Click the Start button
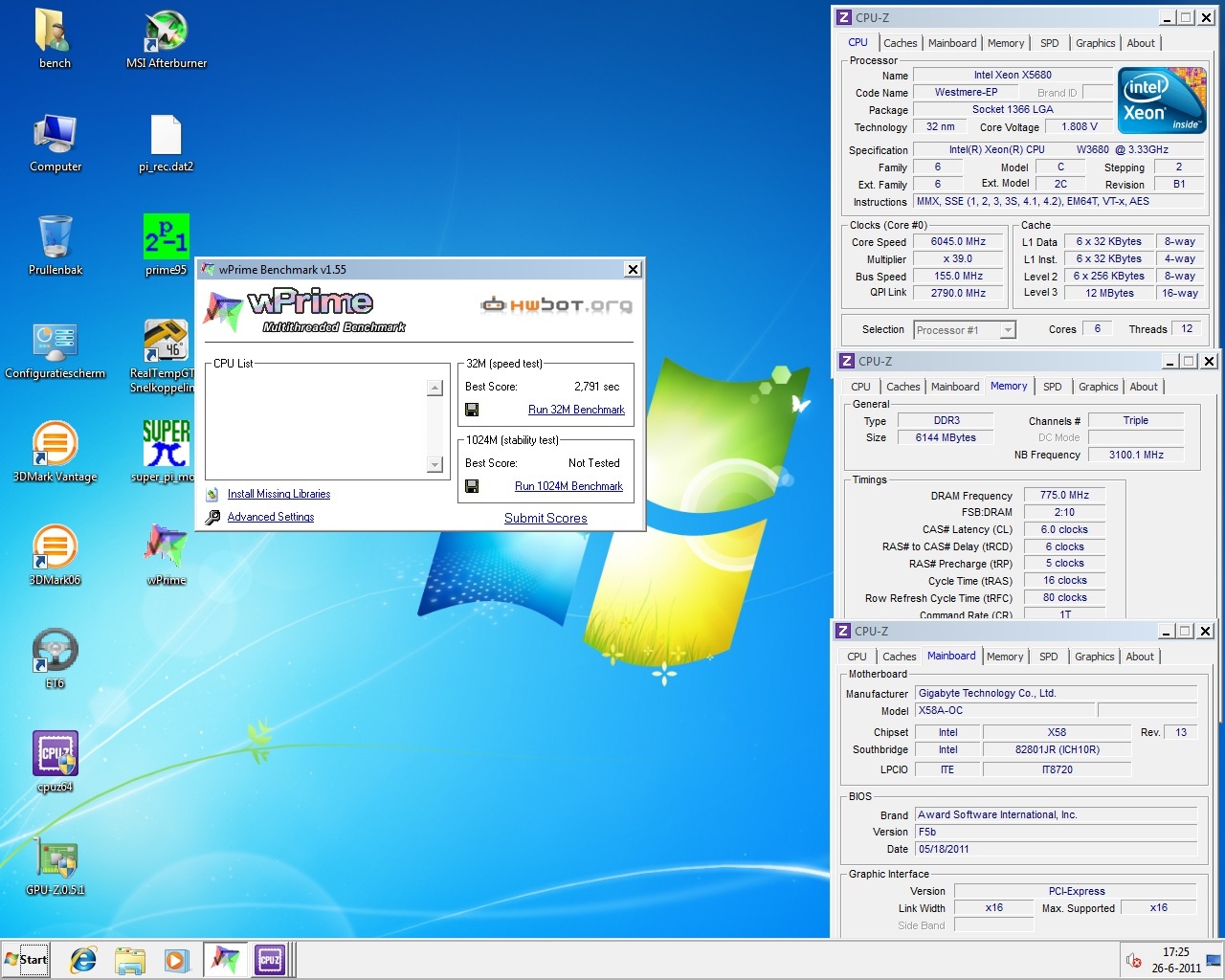The width and height of the screenshot is (1225, 980). click(27, 959)
